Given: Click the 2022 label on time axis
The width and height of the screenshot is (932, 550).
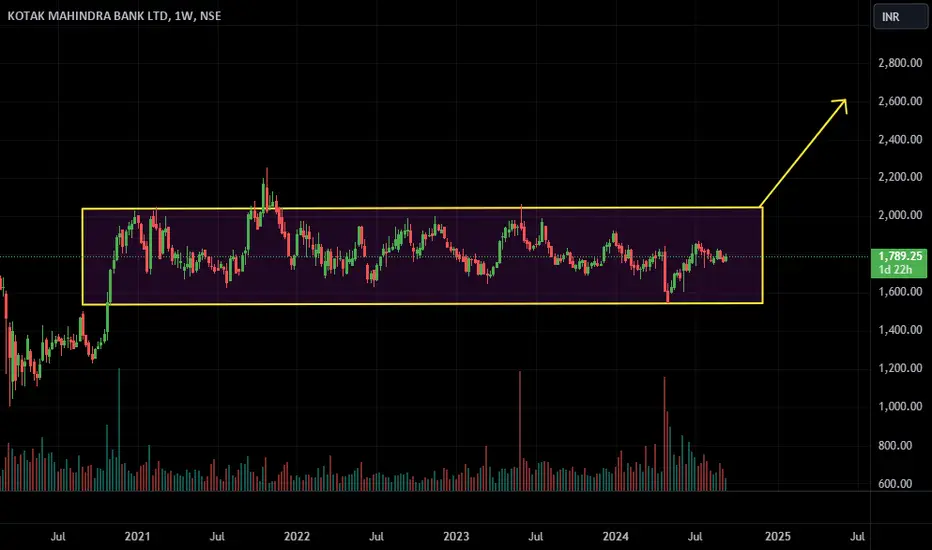Looking at the screenshot, I should click(x=297, y=536).
